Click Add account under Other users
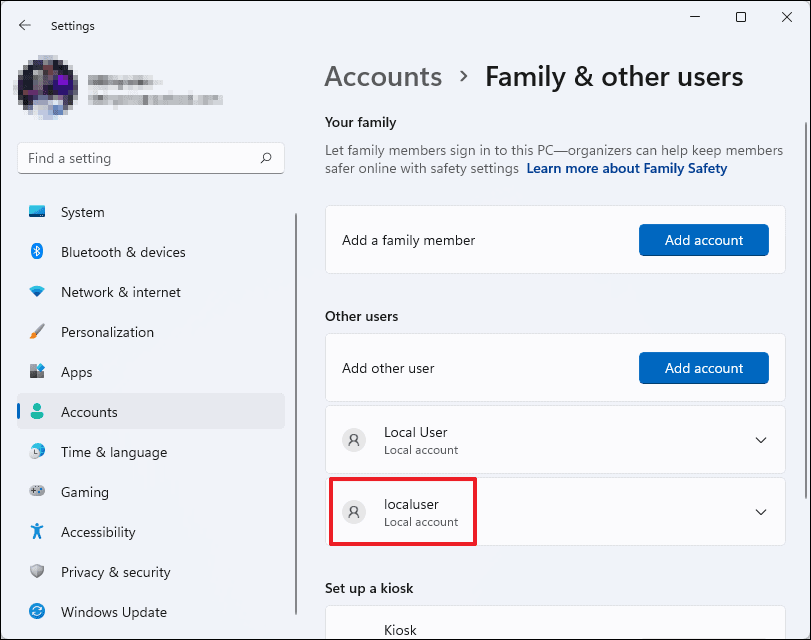811x640 pixels. coord(703,368)
